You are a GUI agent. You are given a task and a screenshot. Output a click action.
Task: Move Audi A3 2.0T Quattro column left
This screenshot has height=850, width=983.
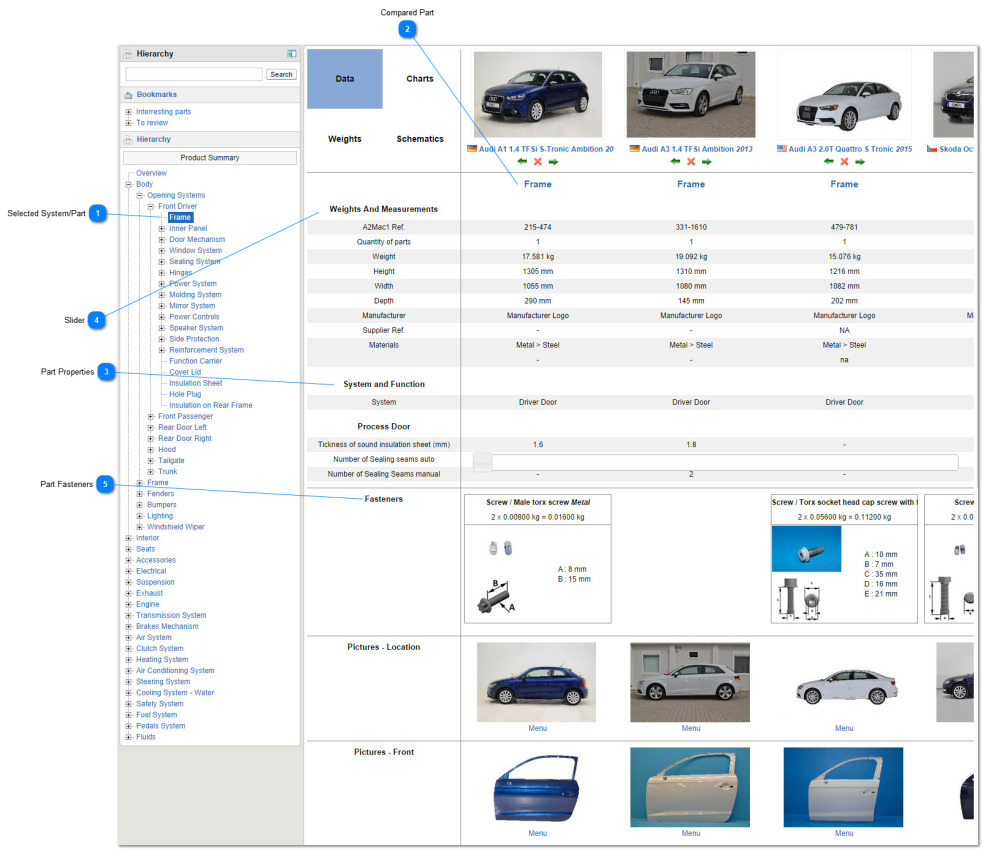(829, 162)
